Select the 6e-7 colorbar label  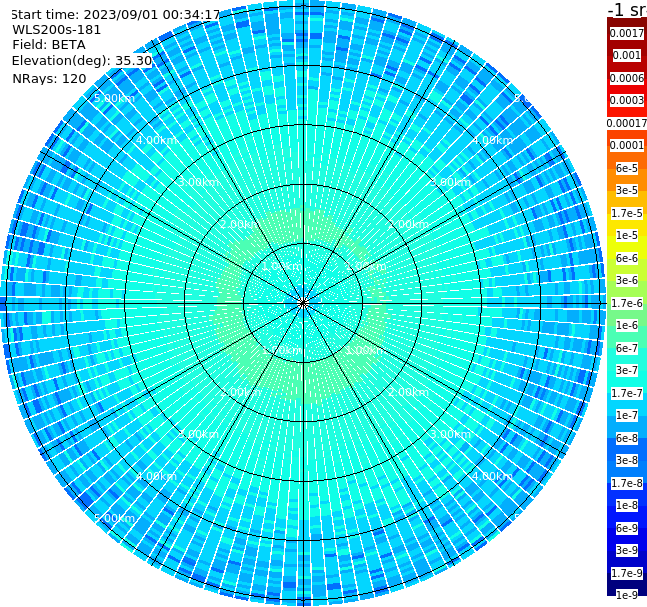tap(627, 348)
